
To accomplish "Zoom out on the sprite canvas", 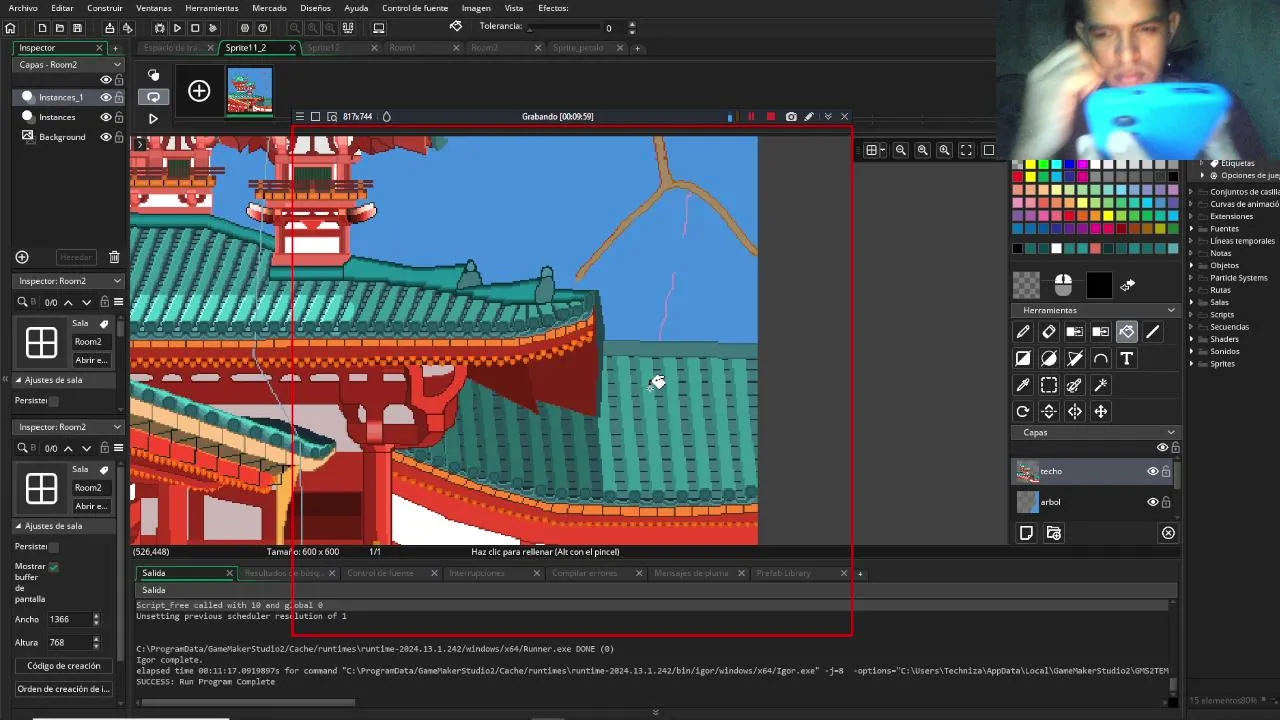I will (901, 150).
